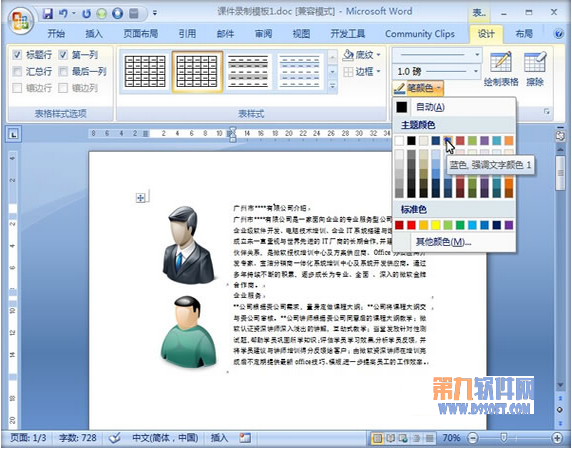Screen dimensions: 572x449
Task: Open Shading paint bucket option
Action: (x=348, y=55)
